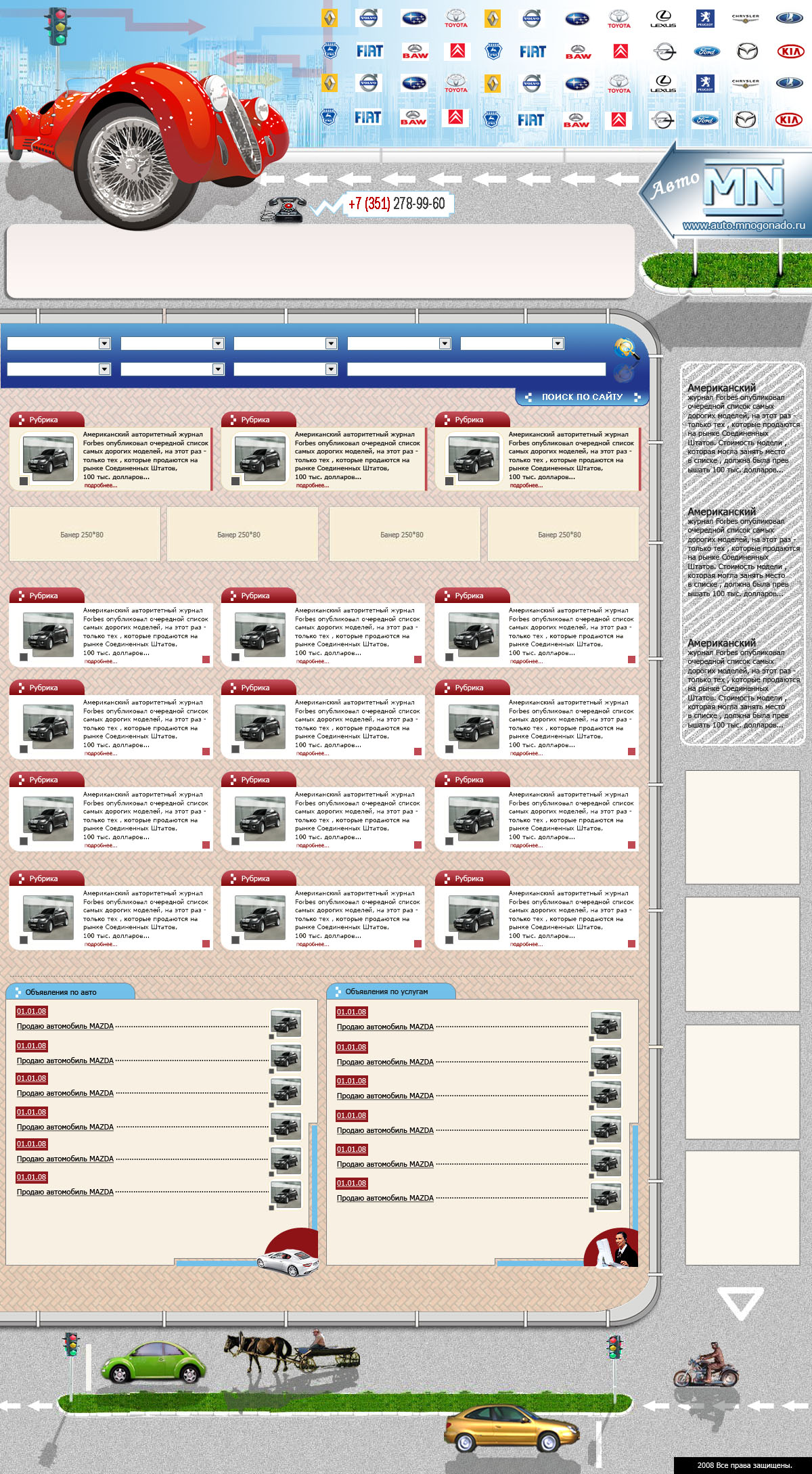Click the Opel logo in the bottommost logo row

pyautogui.click(x=662, y=120)
